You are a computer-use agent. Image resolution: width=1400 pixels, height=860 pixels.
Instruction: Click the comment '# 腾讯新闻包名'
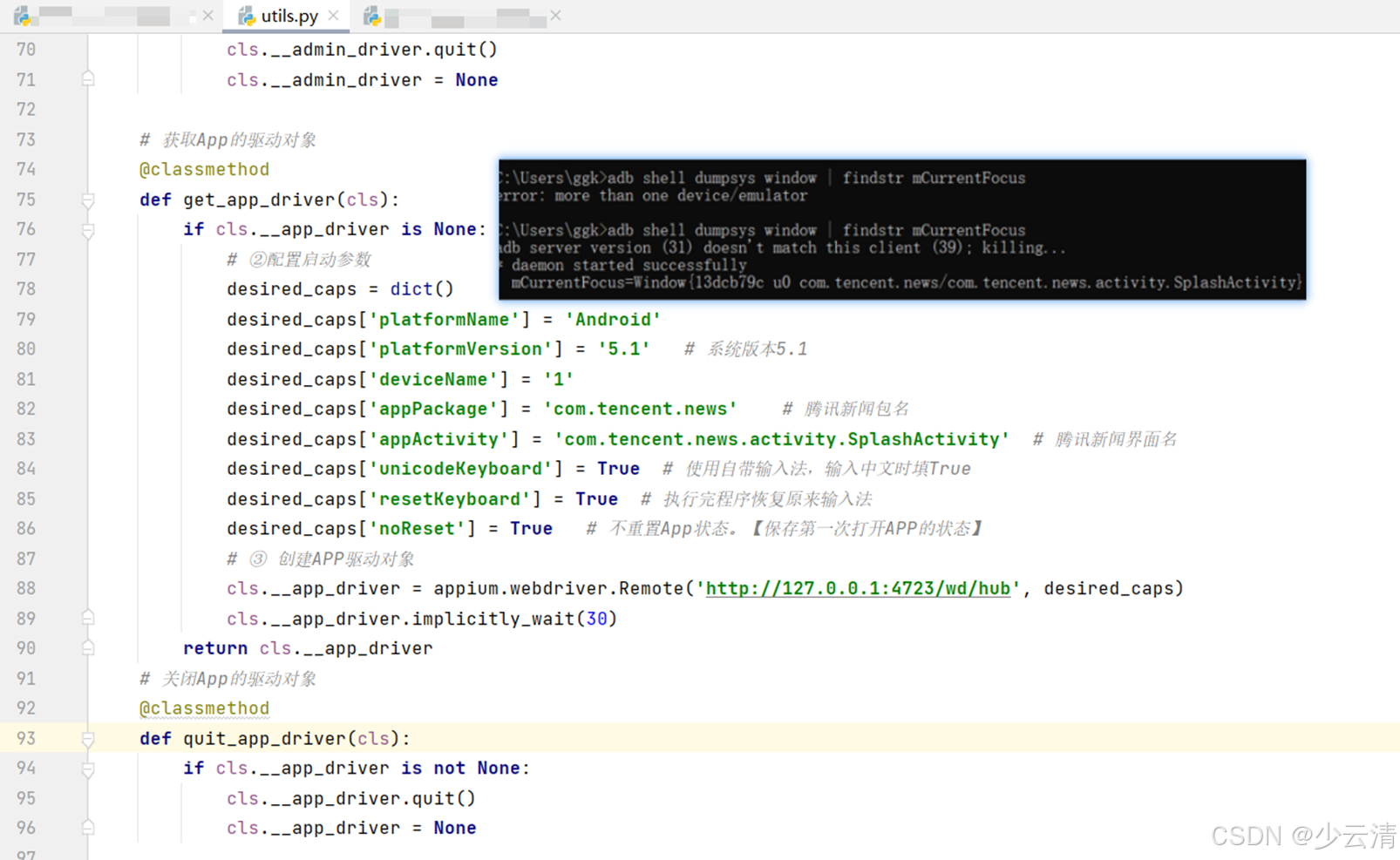click(846, 409)
